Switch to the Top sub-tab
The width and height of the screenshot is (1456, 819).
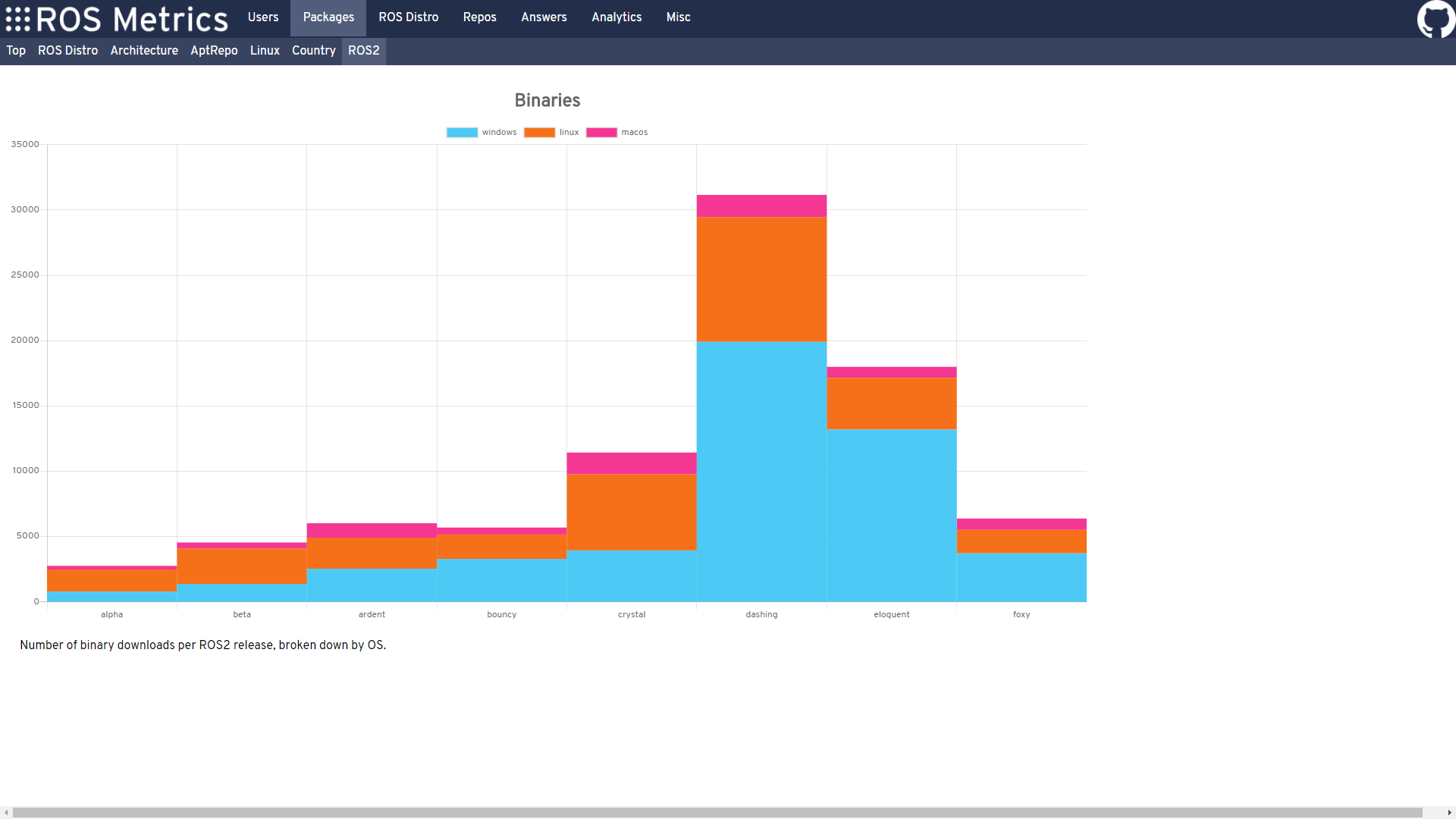point(16,51)
